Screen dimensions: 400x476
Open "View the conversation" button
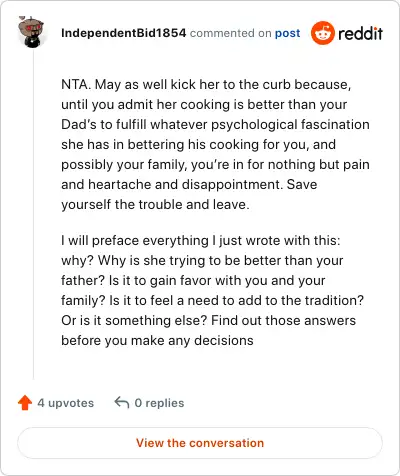point(200,443)
